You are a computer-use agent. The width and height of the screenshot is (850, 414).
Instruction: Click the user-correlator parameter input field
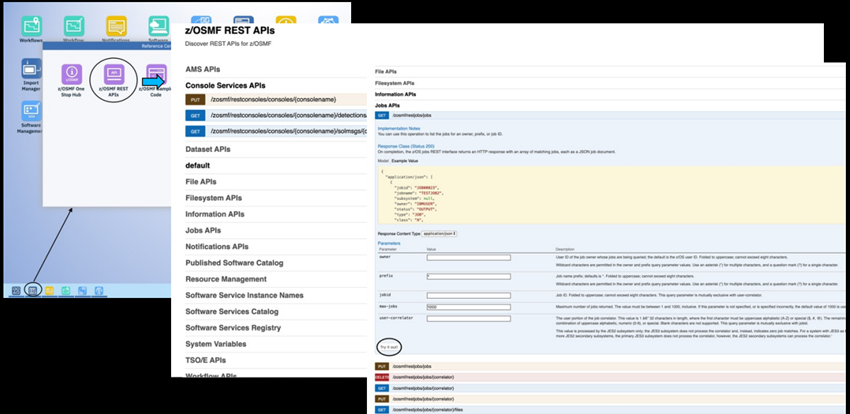[x=468, y=319]
